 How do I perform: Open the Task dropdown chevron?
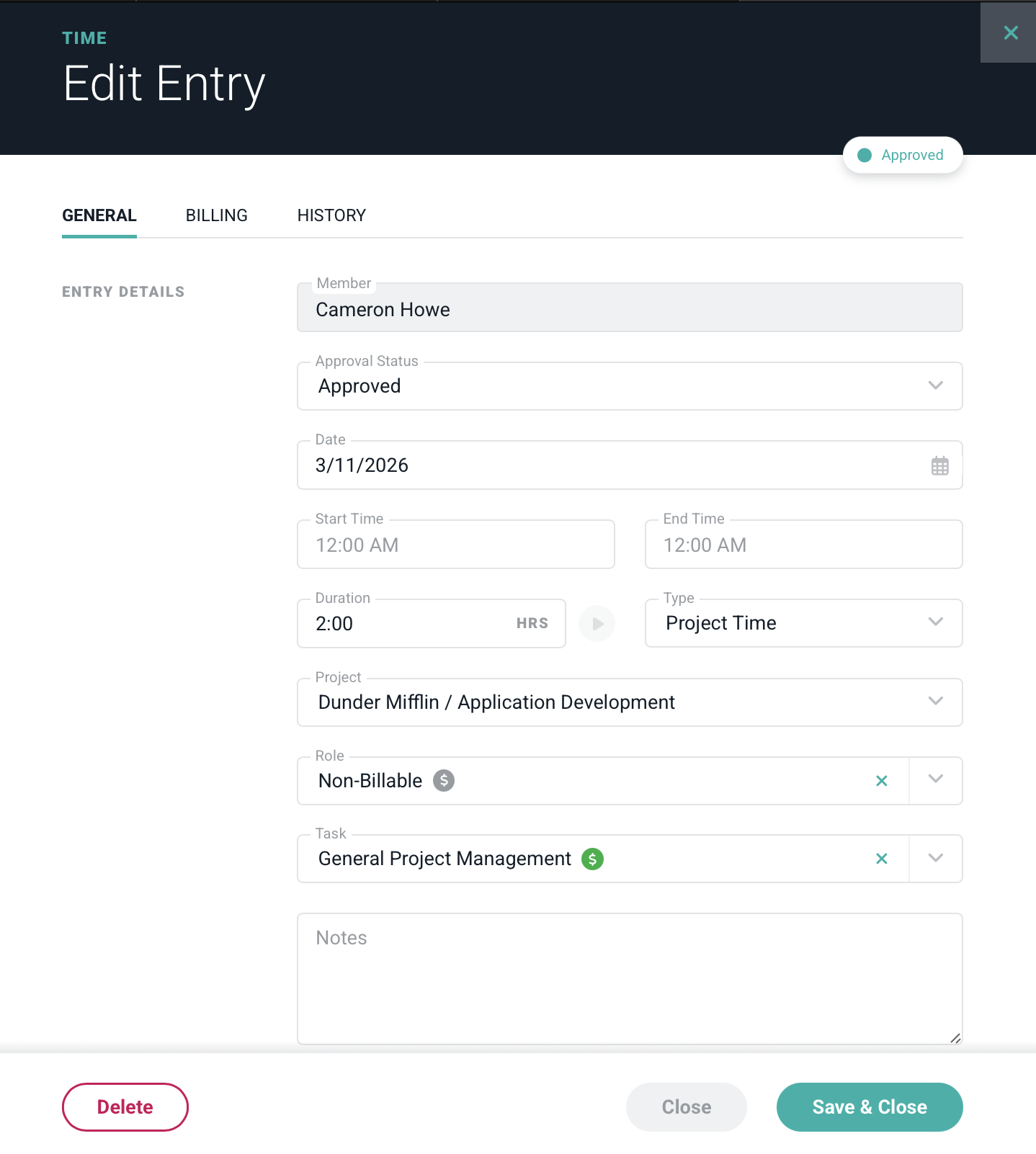935,859
